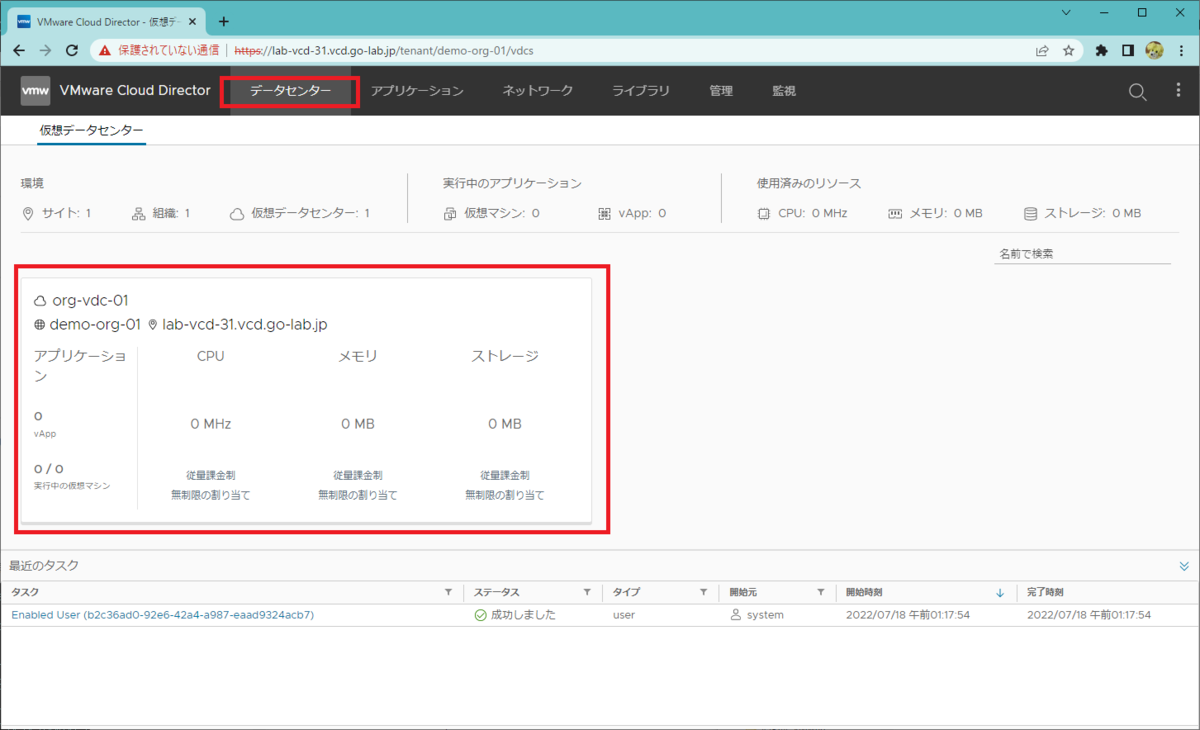The width and height of the screenshot is (1200, 730).
Task: Open the ライブラリ menu
Action: click(x=641, y=91)
